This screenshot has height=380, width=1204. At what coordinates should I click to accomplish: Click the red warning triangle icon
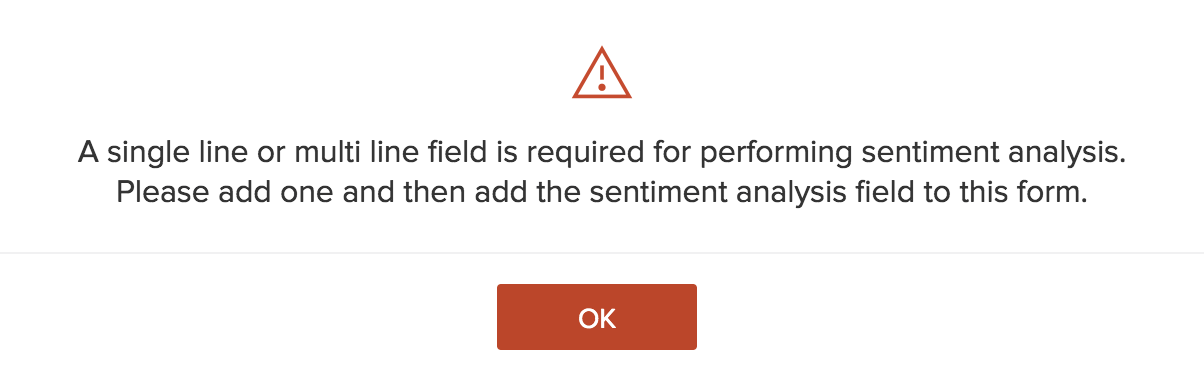[x=602, y=73]
